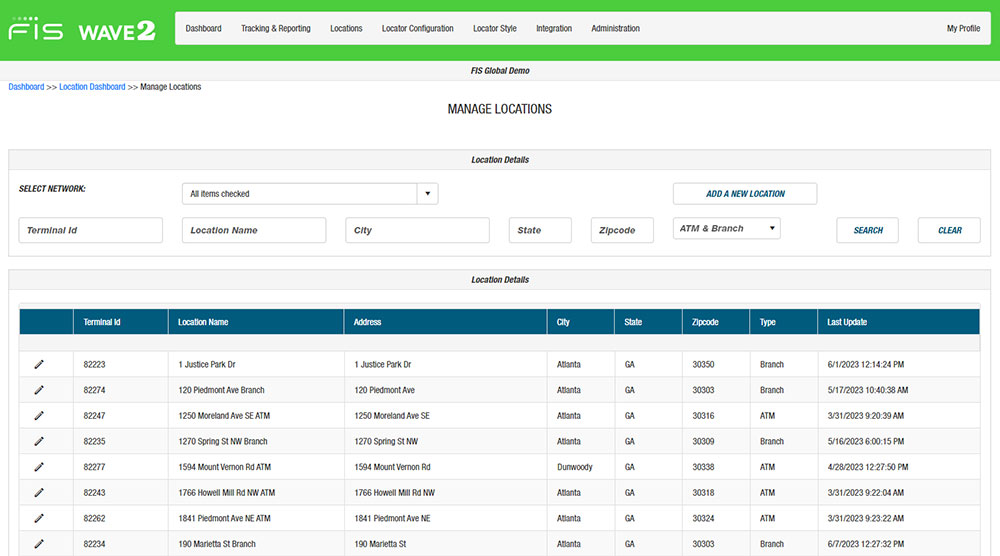Edit the 1 Justice Park Dr location
Image resolution: width=1000 pixels, height=556 pixels.
point(39,364)
